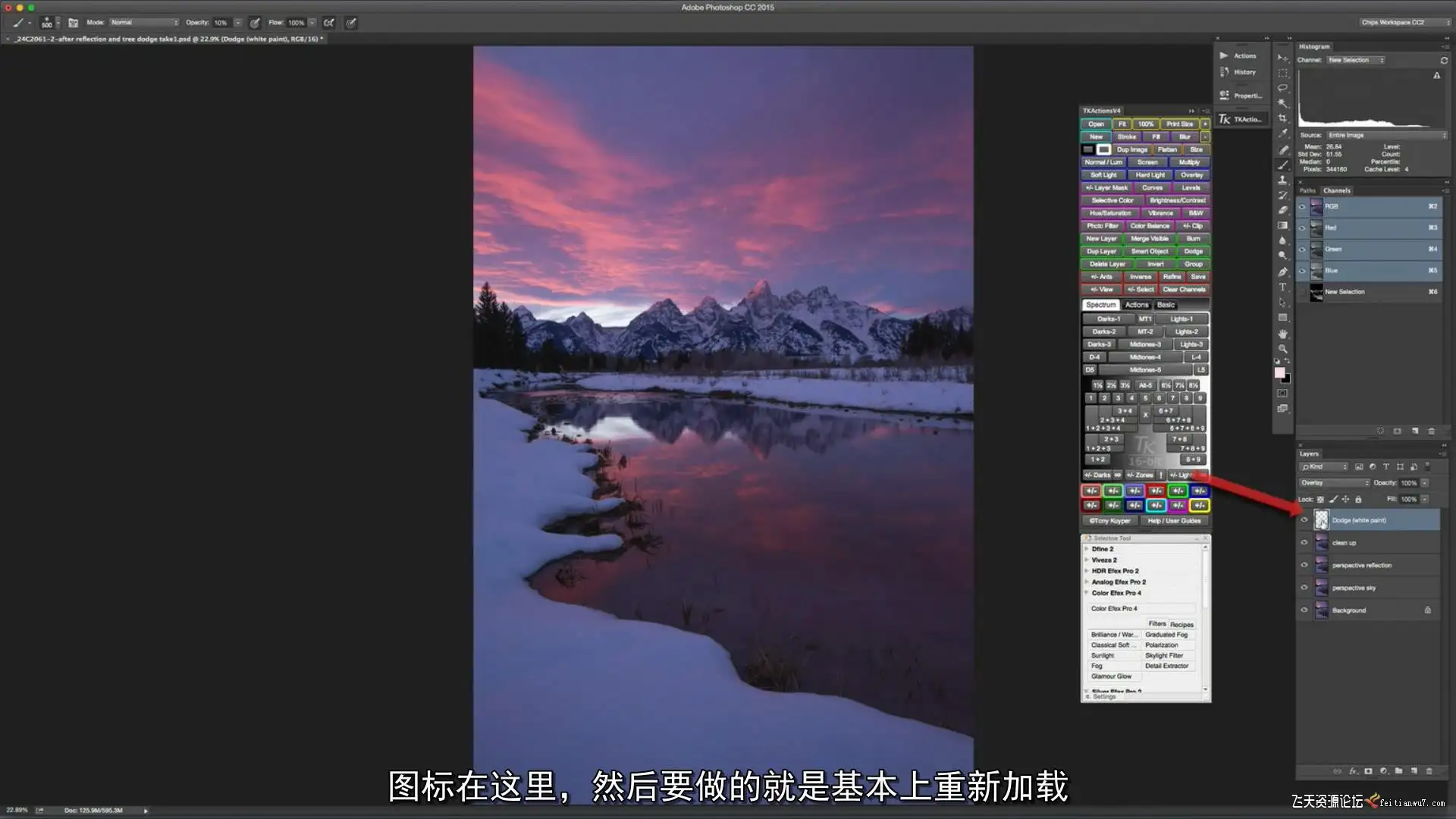Open the brush Mode dropdown
1456x819 pixels.
pyautogui.click(x=144, y=23)
